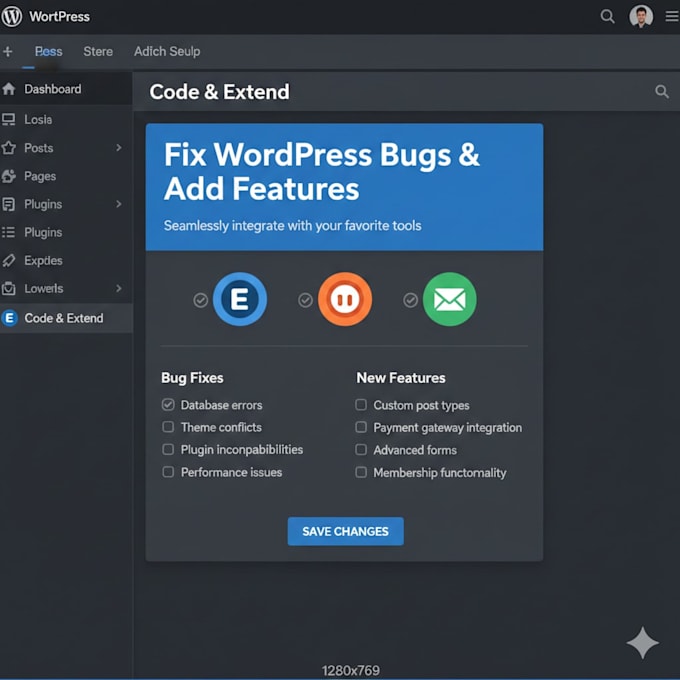This screenshot has height=680, width=680.
Task: Click the Code & Extend E icon
Action: [9, 318]
